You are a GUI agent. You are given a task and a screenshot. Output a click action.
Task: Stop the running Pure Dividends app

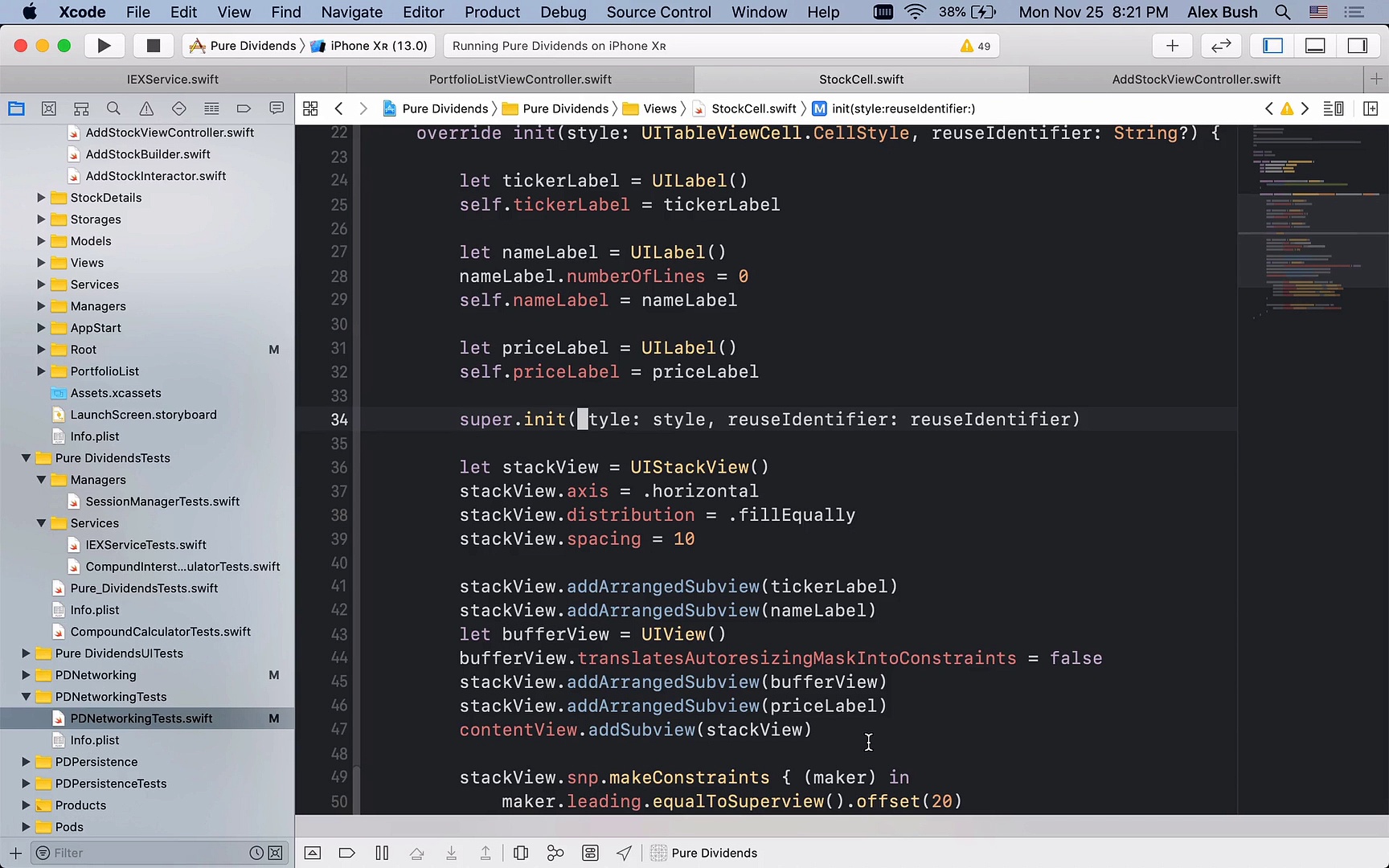click(x=153, y=46)
